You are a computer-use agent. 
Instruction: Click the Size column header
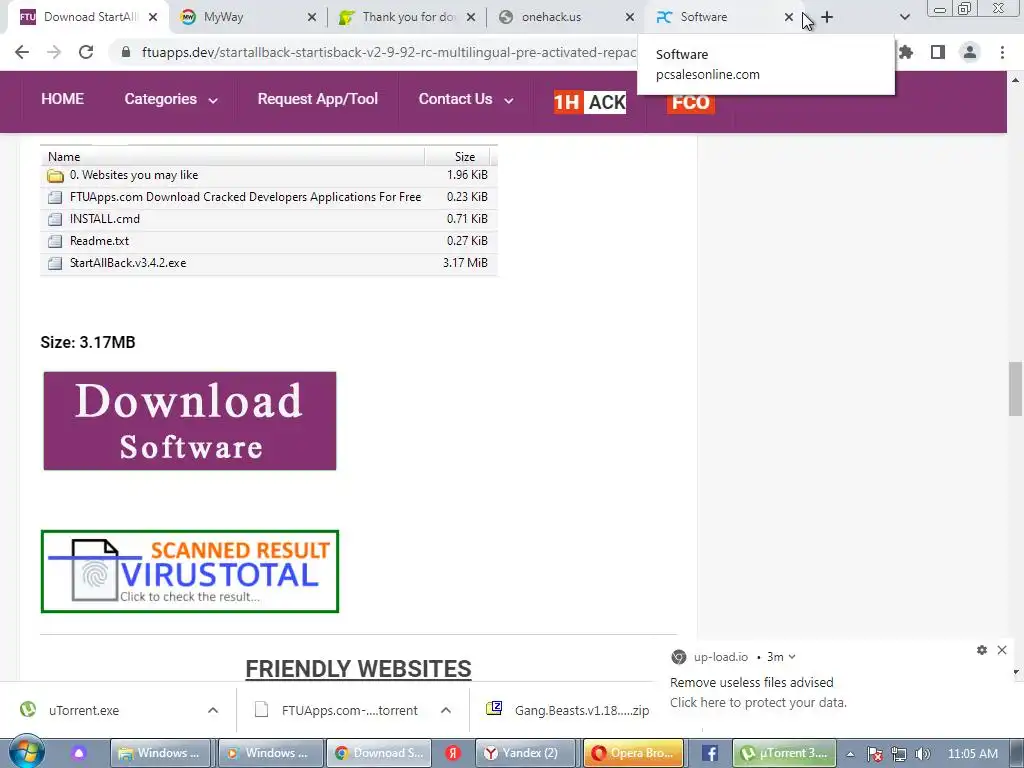click(464, 157)
